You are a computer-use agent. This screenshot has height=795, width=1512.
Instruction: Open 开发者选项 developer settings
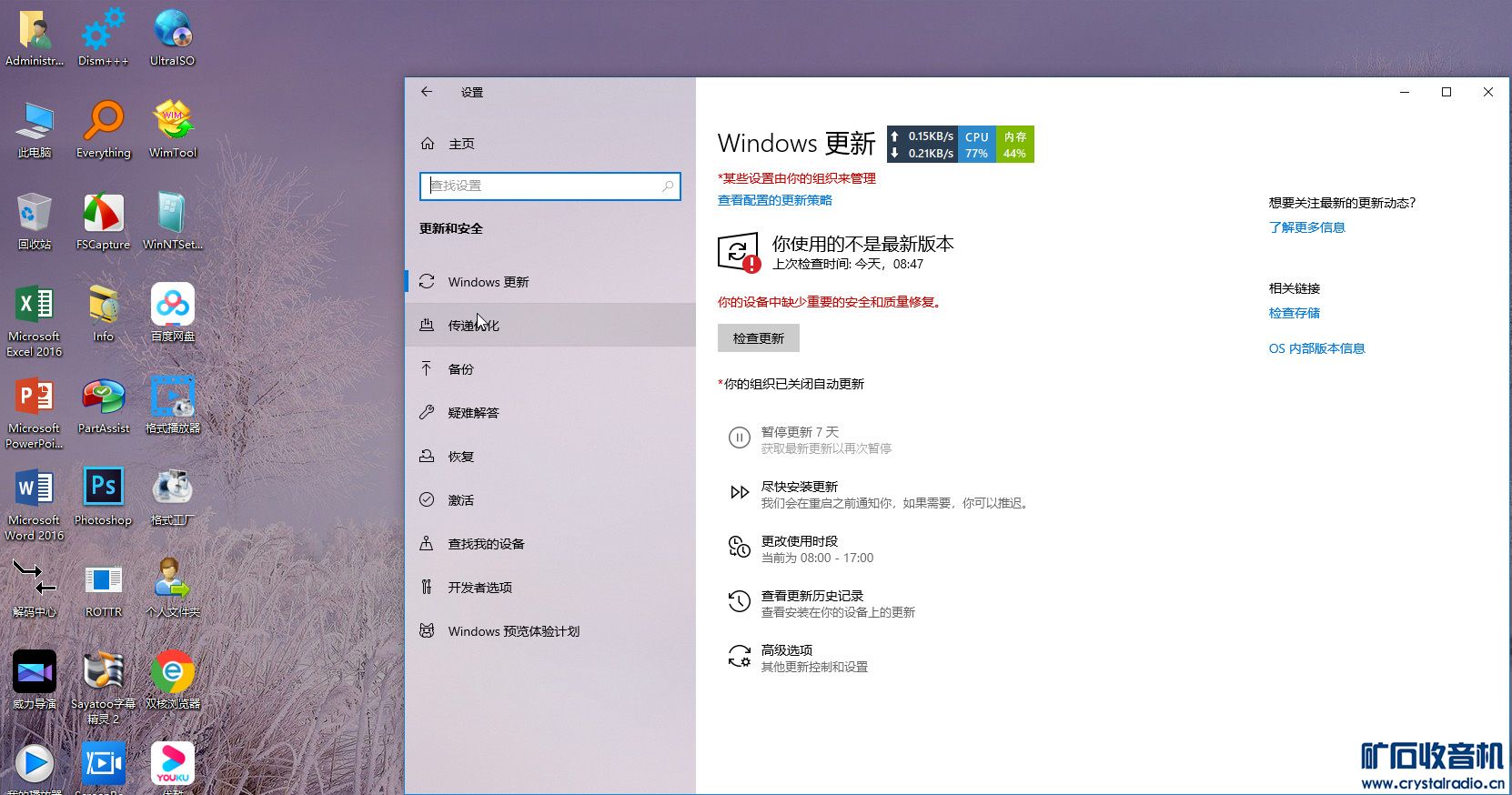coord(550,588)
